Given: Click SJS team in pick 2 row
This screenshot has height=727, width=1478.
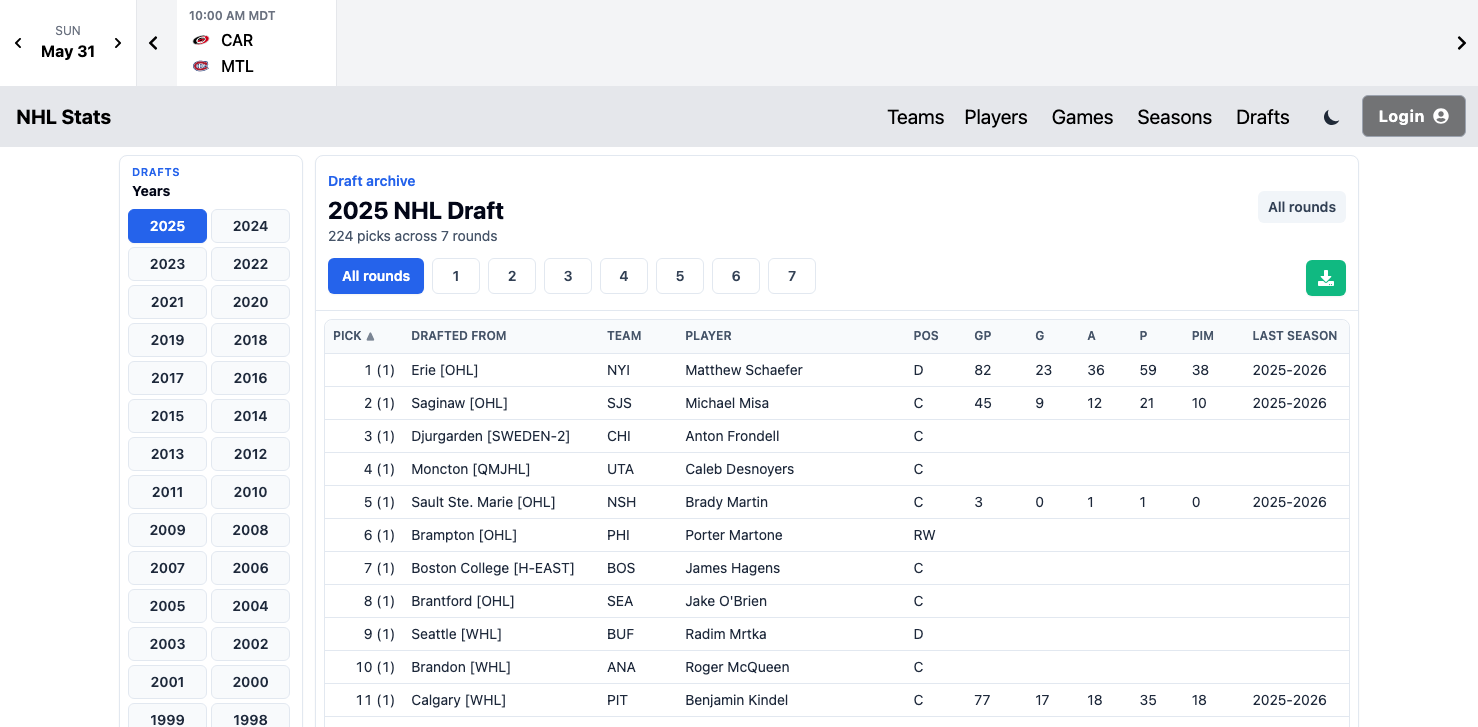Looking at the screenshot, I should [x=619, y=403].
